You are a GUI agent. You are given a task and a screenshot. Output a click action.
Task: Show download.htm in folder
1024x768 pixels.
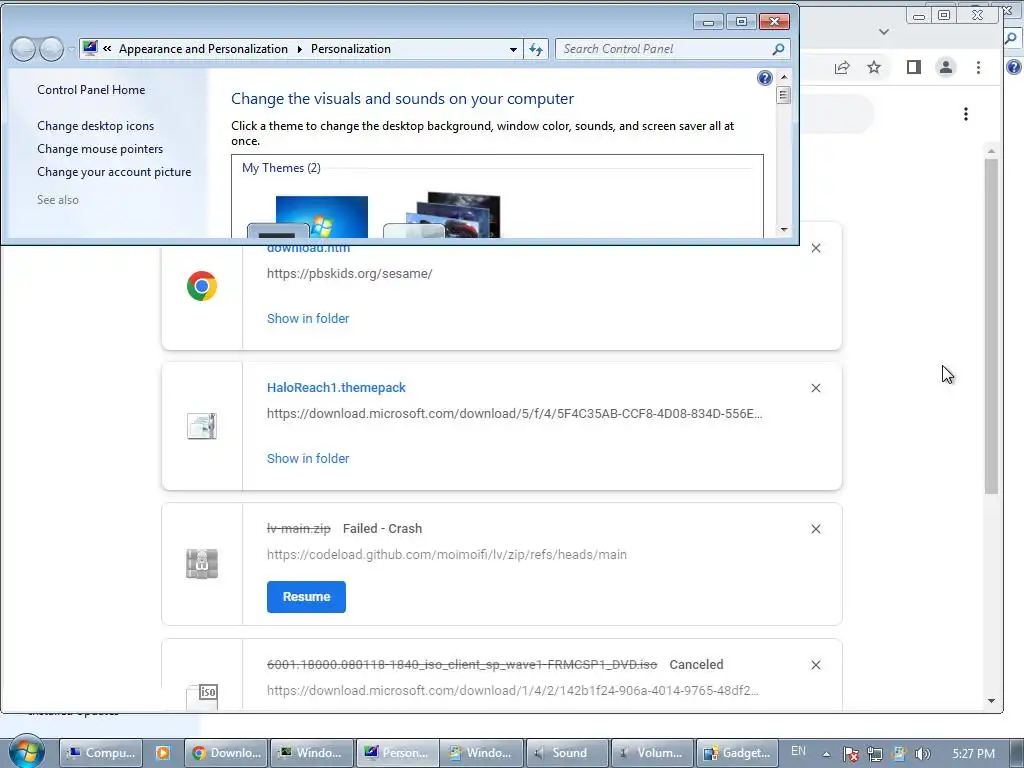coord(308,319)
